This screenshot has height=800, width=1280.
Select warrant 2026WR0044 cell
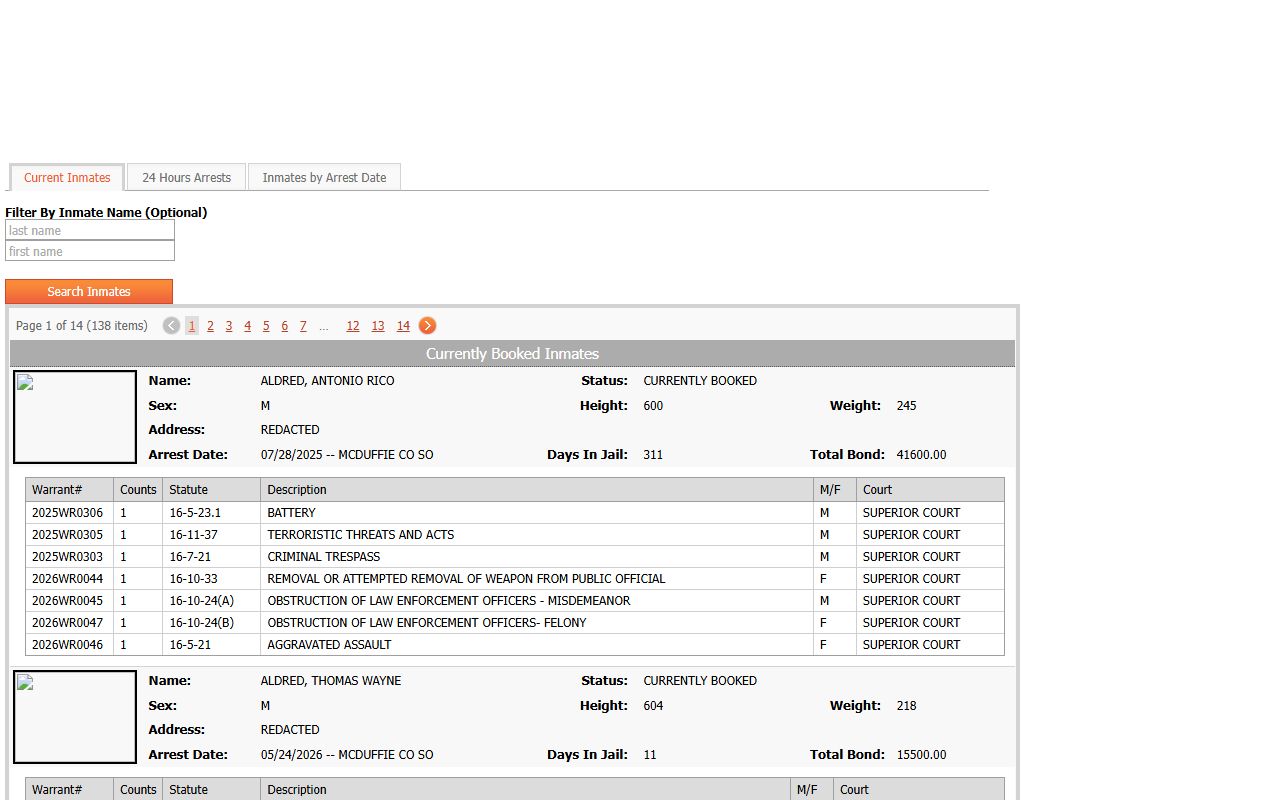[69, 579]
